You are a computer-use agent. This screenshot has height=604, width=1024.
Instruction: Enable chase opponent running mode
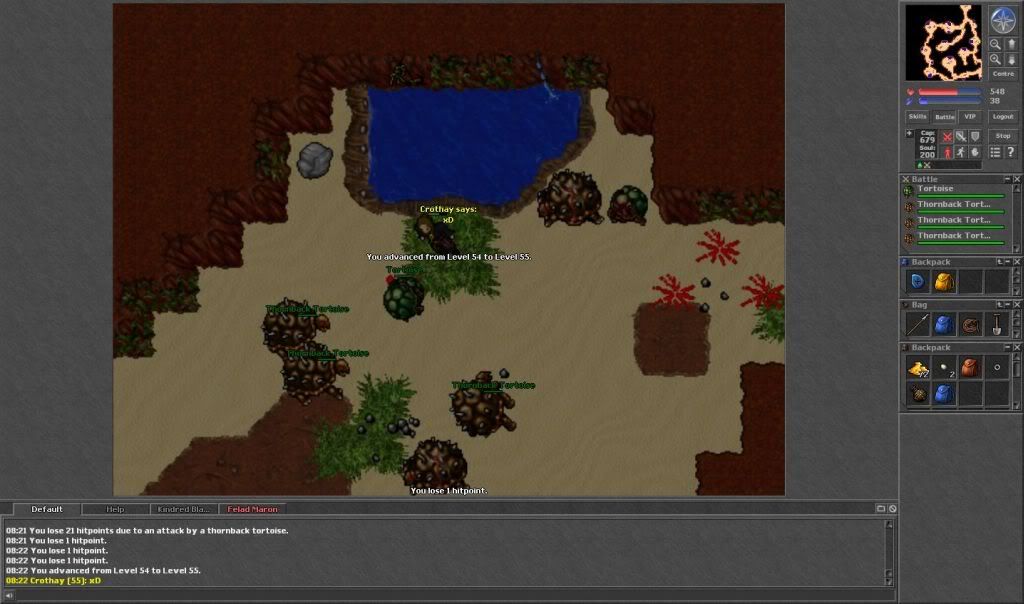[960, 152]
